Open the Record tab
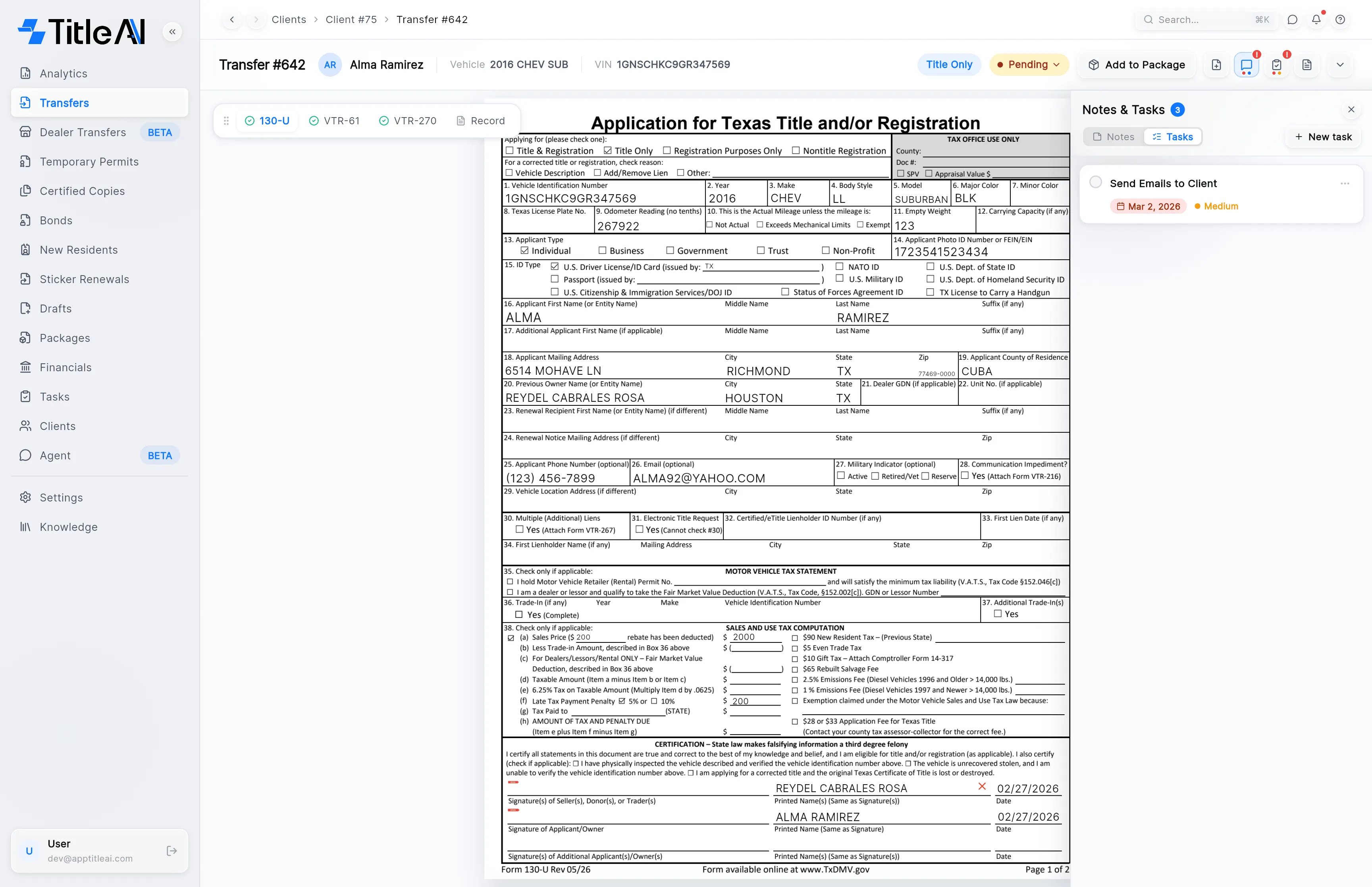 [480, 121]
